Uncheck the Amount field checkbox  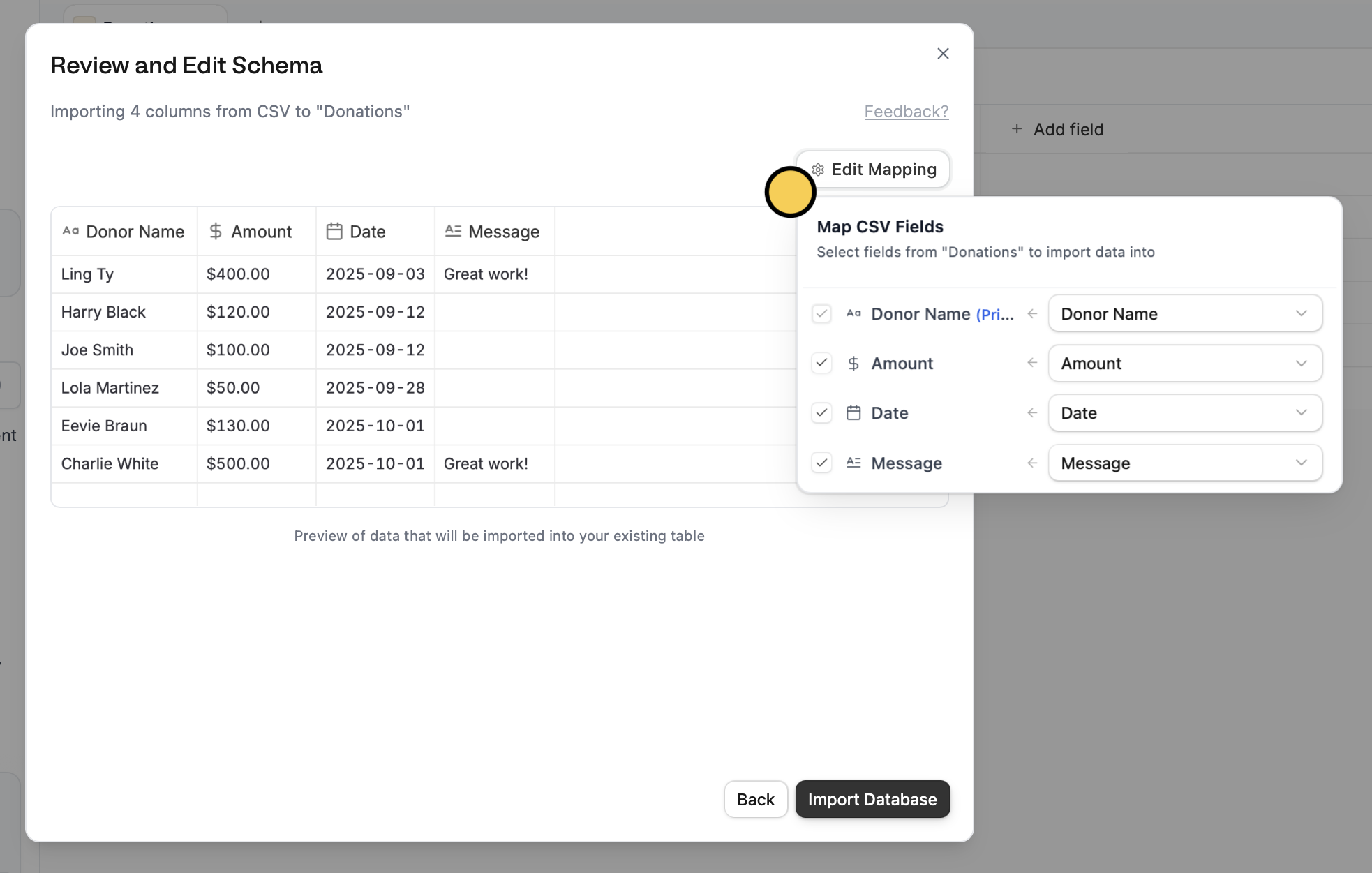coord(821,364)
